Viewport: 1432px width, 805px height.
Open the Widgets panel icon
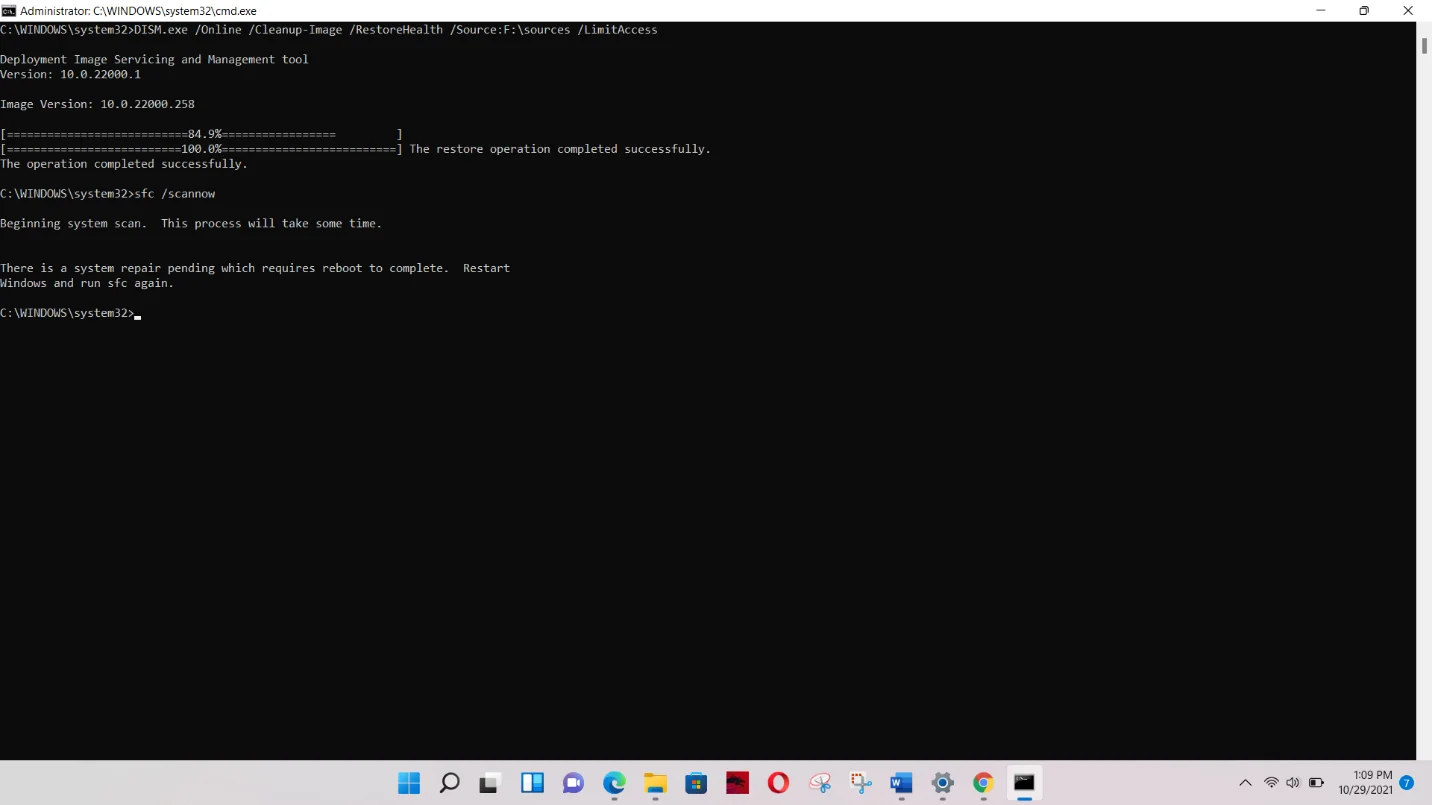(532, 783)
